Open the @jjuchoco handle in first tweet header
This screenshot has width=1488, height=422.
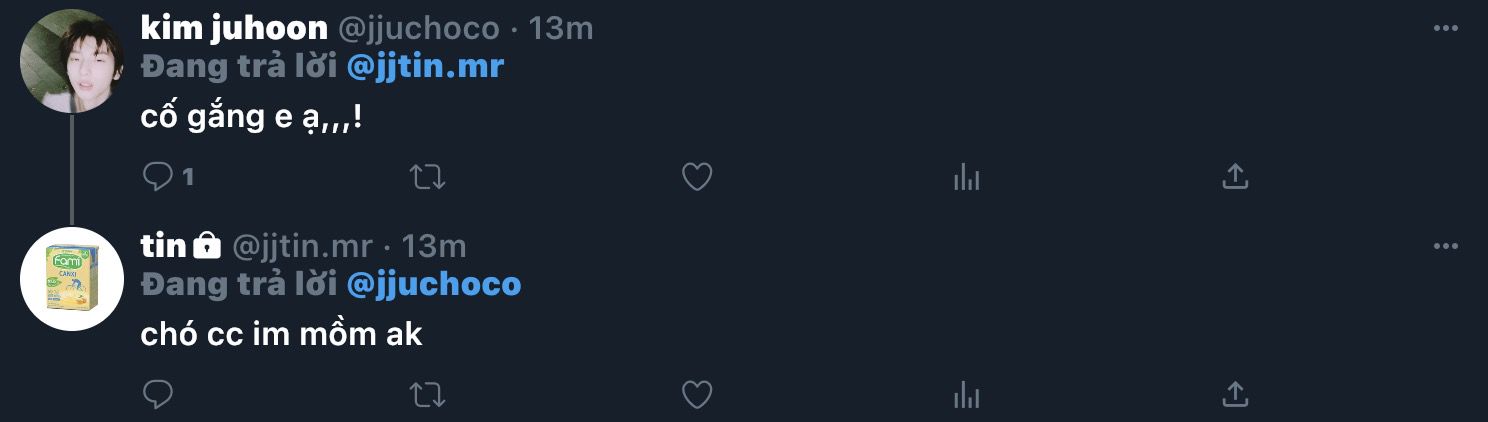coord(419,29)
